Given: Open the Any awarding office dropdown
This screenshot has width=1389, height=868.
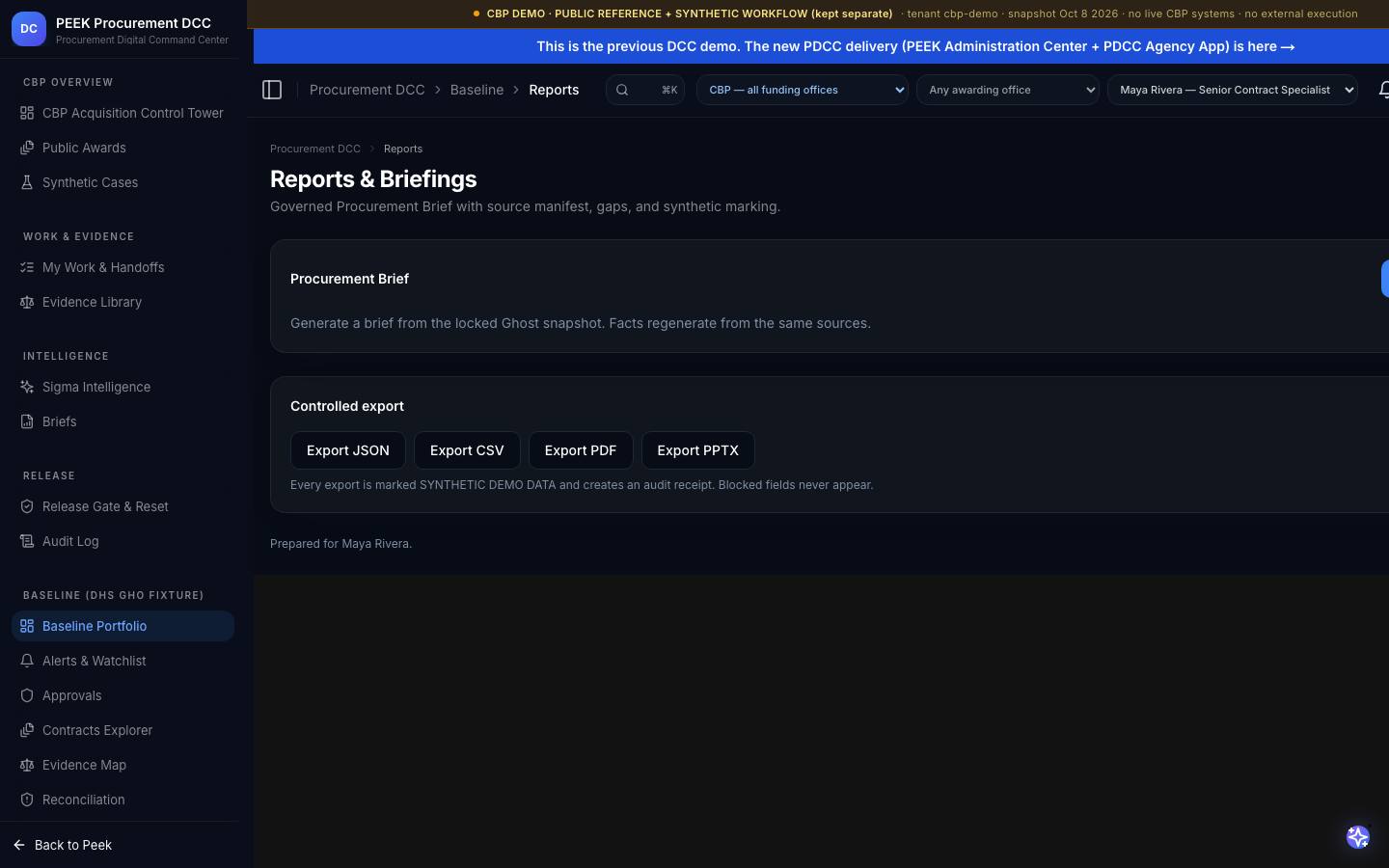Looking at the screenshot, I should (1008, 90).
